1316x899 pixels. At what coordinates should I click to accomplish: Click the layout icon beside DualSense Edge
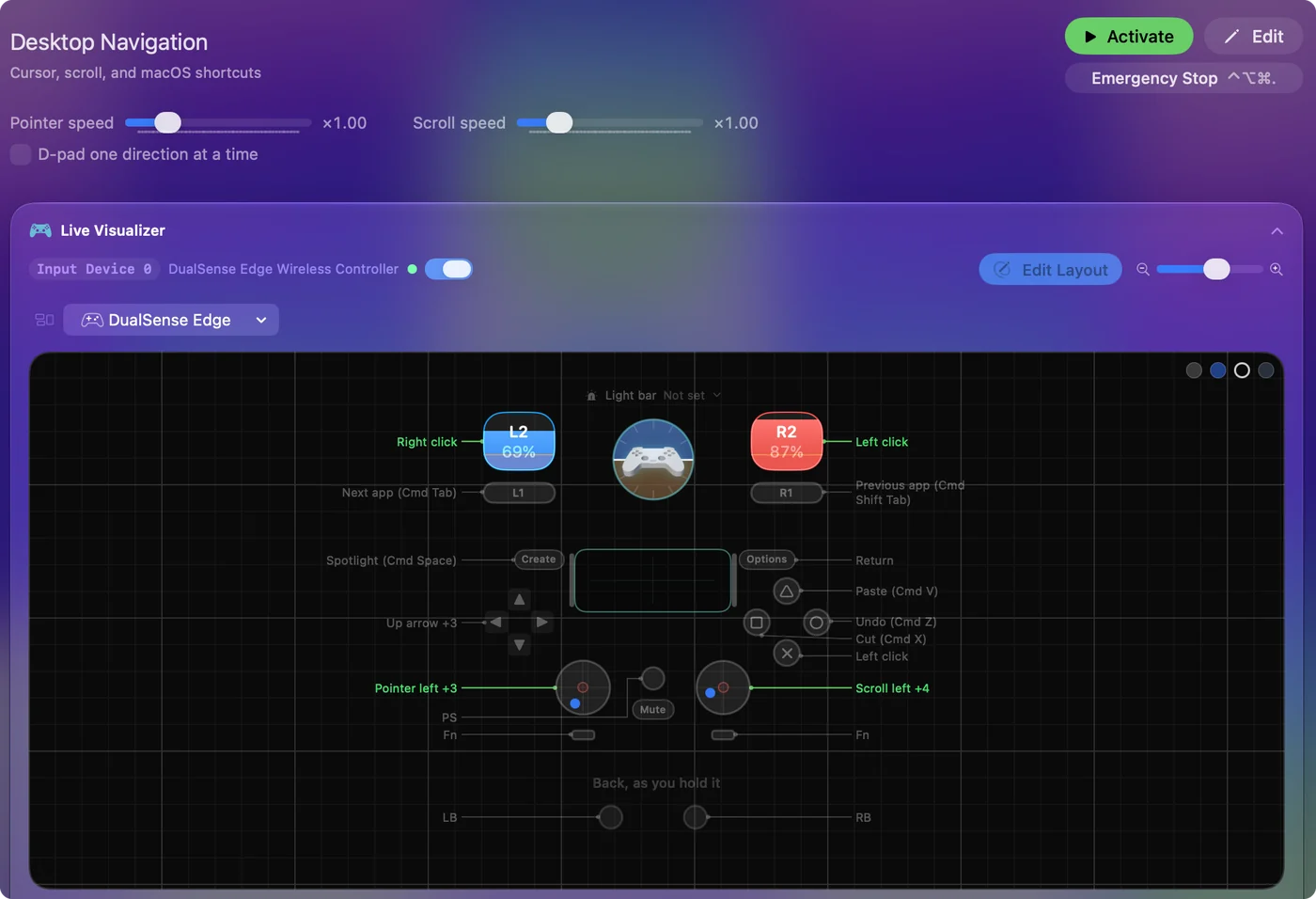point(44,320)
